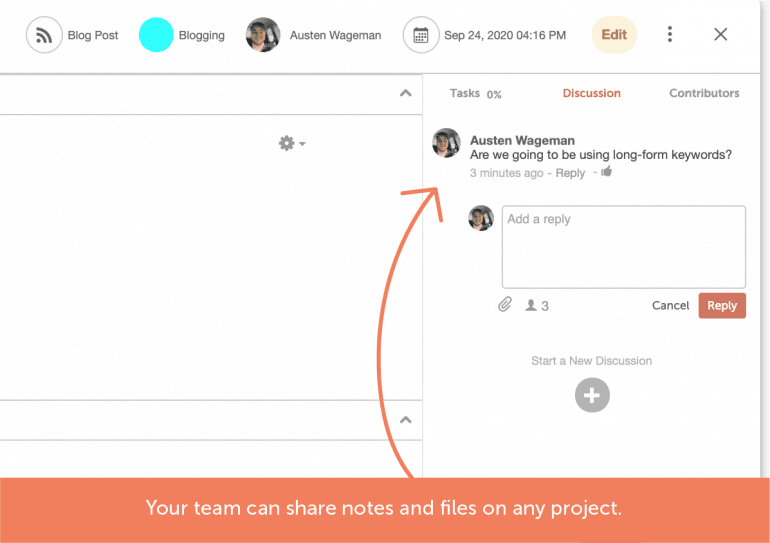Viewport: 770px width, 543px height.
Task: Submit with the red Reply button
Action: pyautogui.click(x=722, y=305)
